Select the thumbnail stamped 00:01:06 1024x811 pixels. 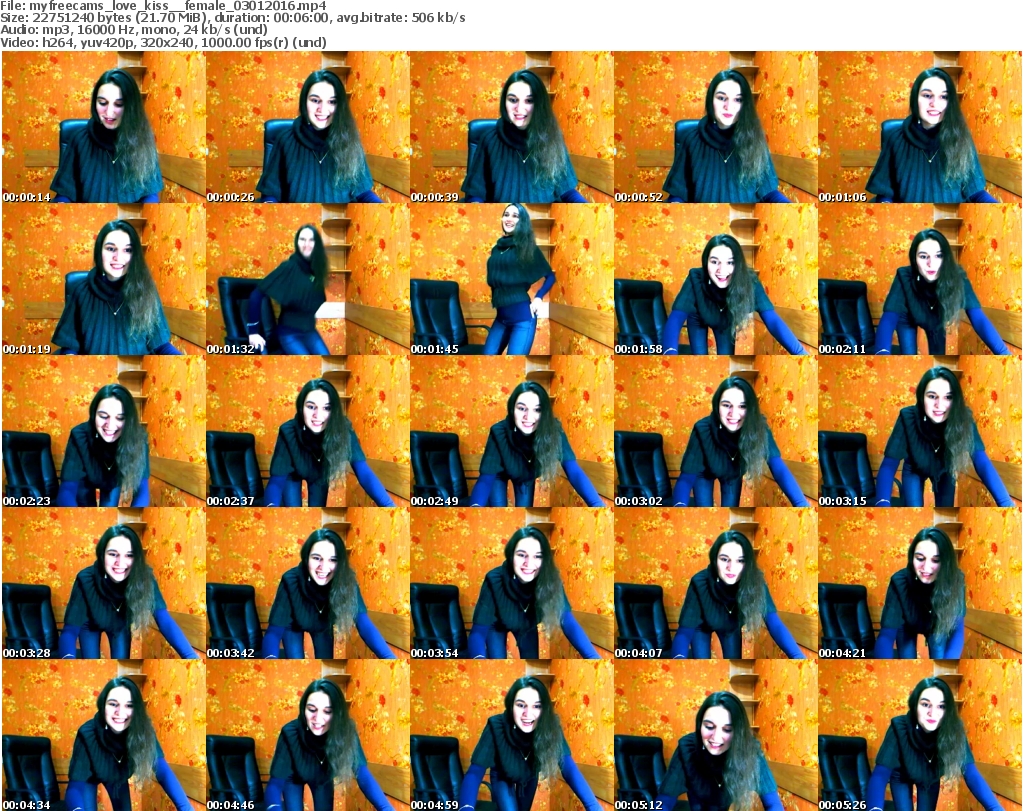pyautogui.click(x=920, y=127)
